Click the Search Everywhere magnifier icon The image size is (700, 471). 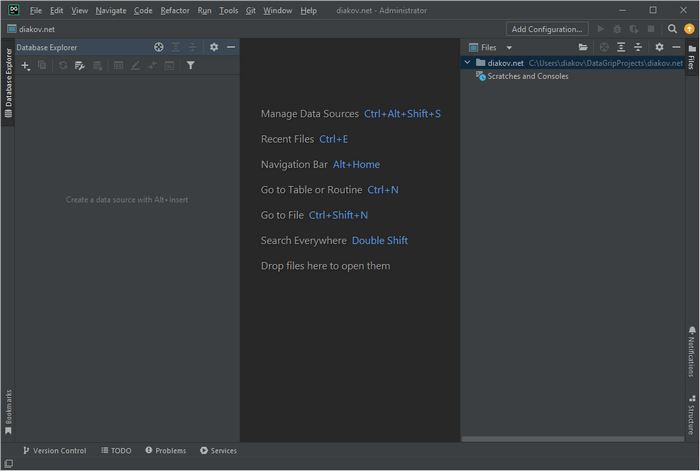pos(672,29)
